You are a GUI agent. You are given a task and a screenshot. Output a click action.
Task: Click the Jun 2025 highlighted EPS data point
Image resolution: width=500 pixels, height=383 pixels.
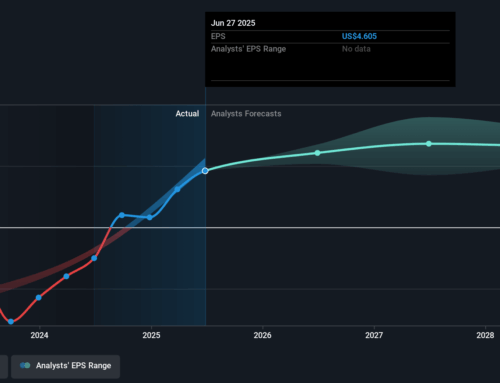click(205, 171)
